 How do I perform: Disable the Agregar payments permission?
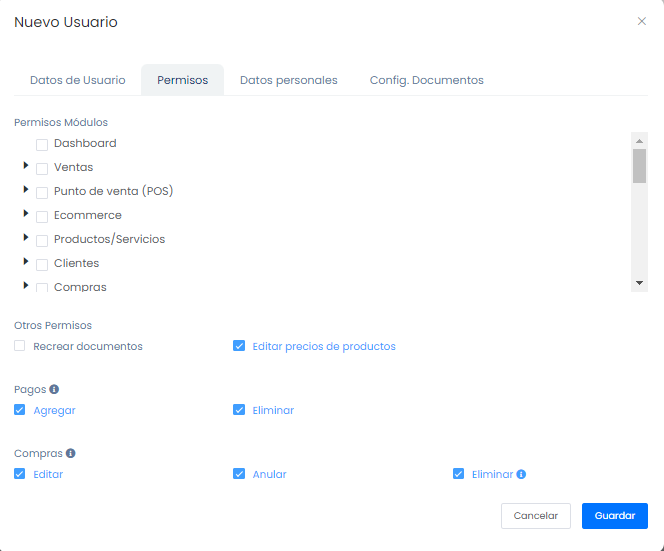coord(20,410)
